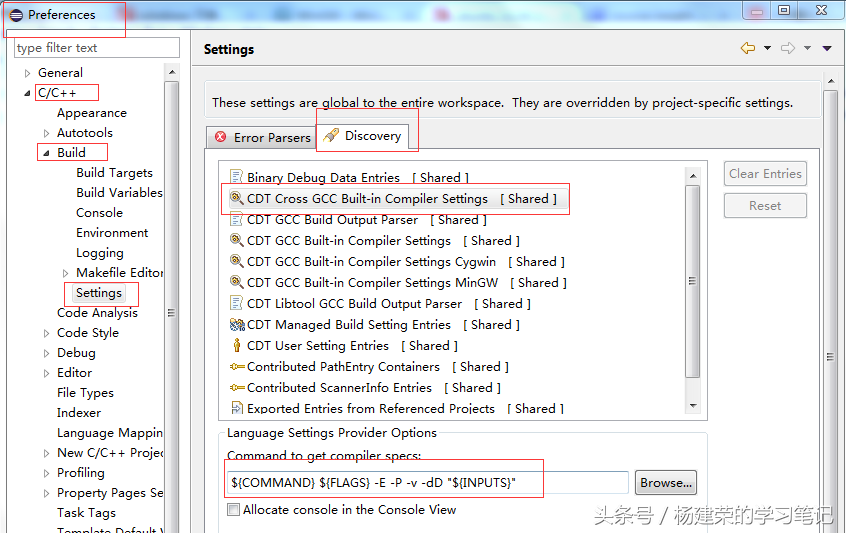Select Contributed ScannerInfo Entries entry

374,388
